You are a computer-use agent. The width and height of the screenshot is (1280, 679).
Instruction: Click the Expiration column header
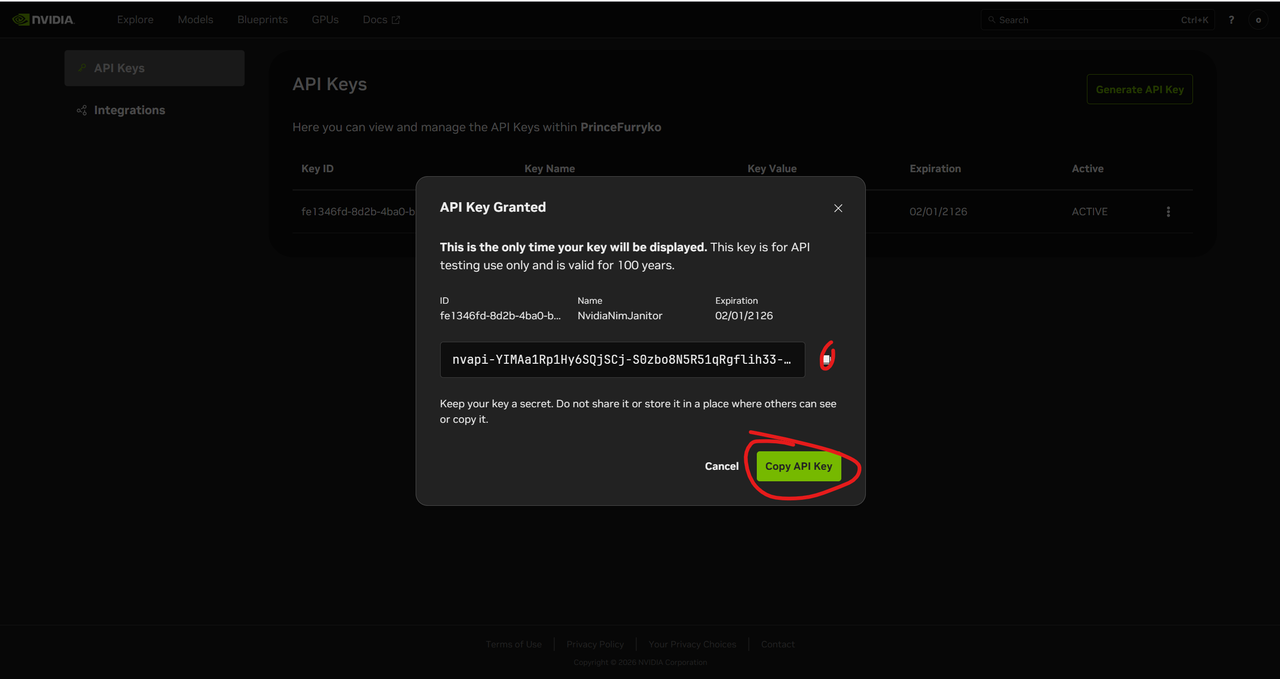pos(935,169)
